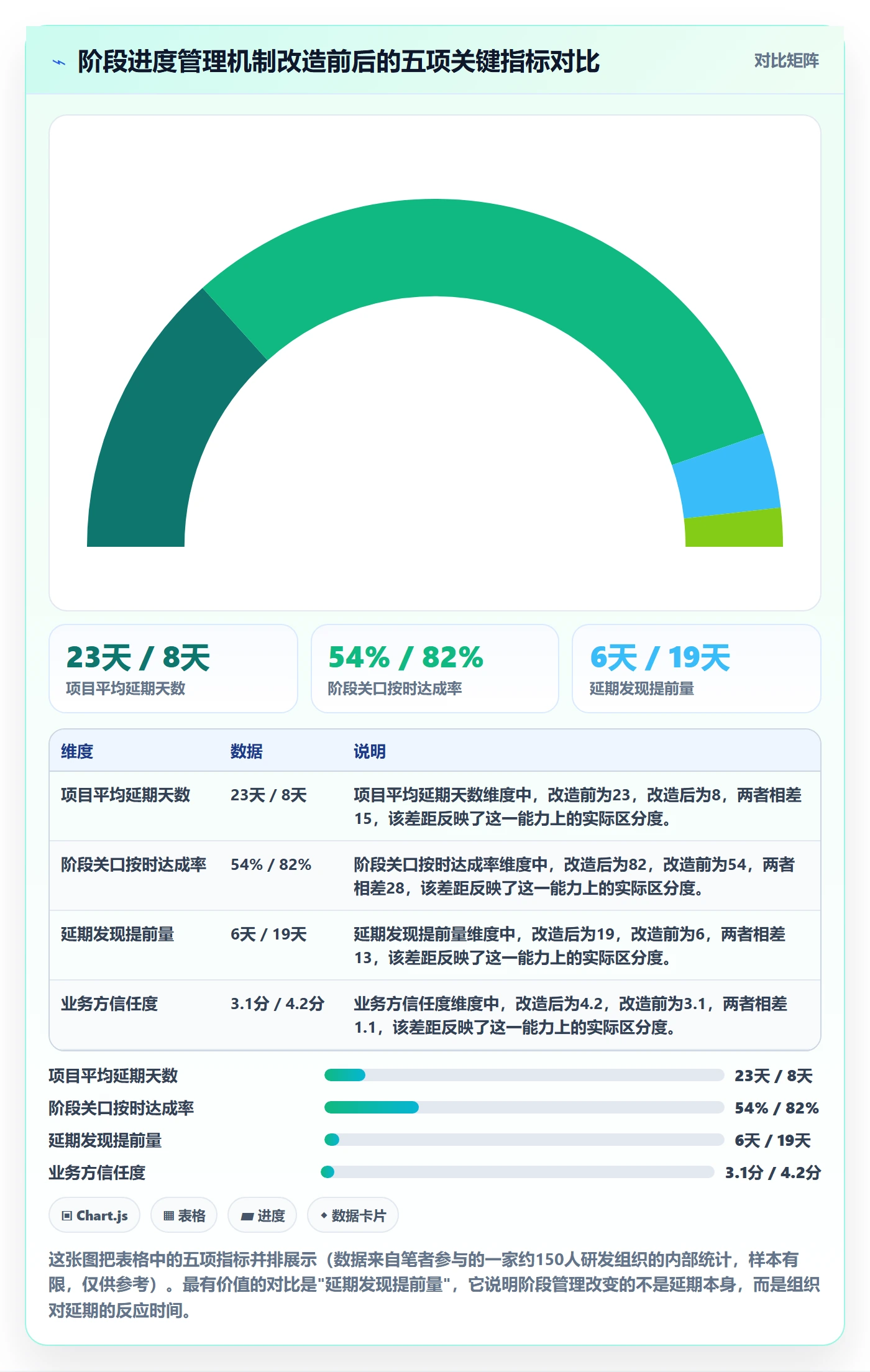This screenshot has height=1372, width=870.
Task: Click the 进度 tag chip
Action: point(262,1215)
